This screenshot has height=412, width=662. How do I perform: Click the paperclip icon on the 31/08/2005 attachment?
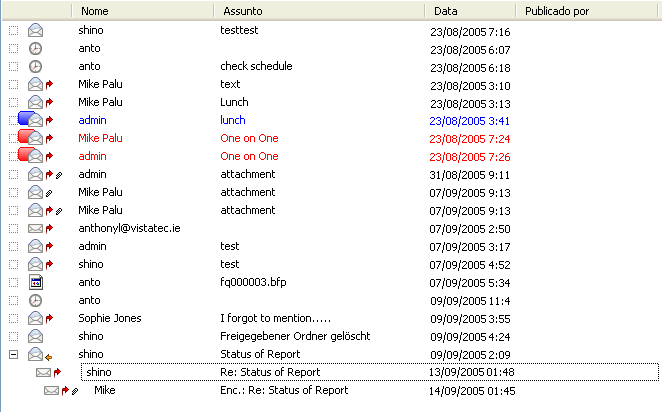(x=59, y=175)
